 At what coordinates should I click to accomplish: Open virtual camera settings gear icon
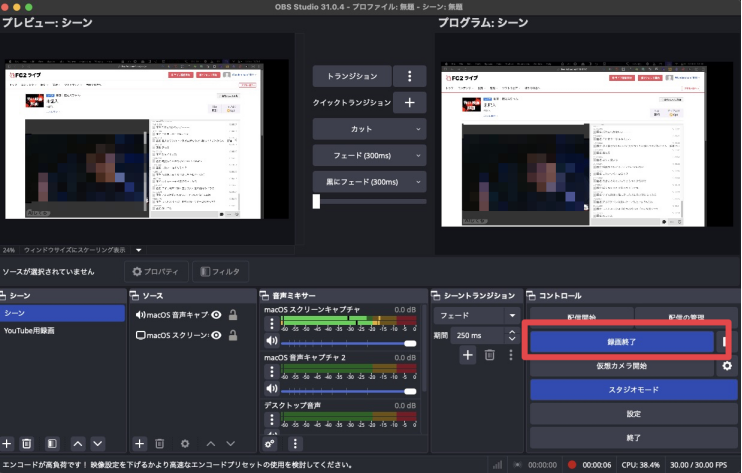click(x=728, y=366)
